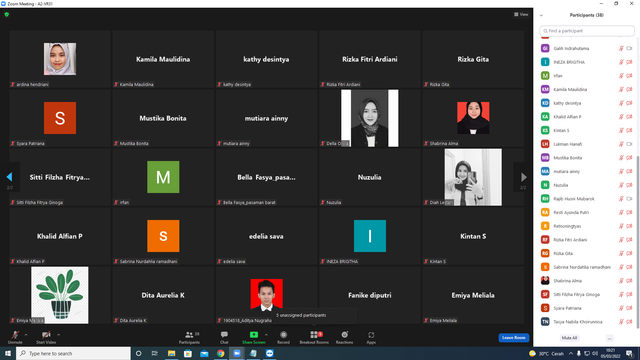Select Khalid Alfian P in participants list
The width and height of the screenshot is (640, 360).
click(587, 117)
